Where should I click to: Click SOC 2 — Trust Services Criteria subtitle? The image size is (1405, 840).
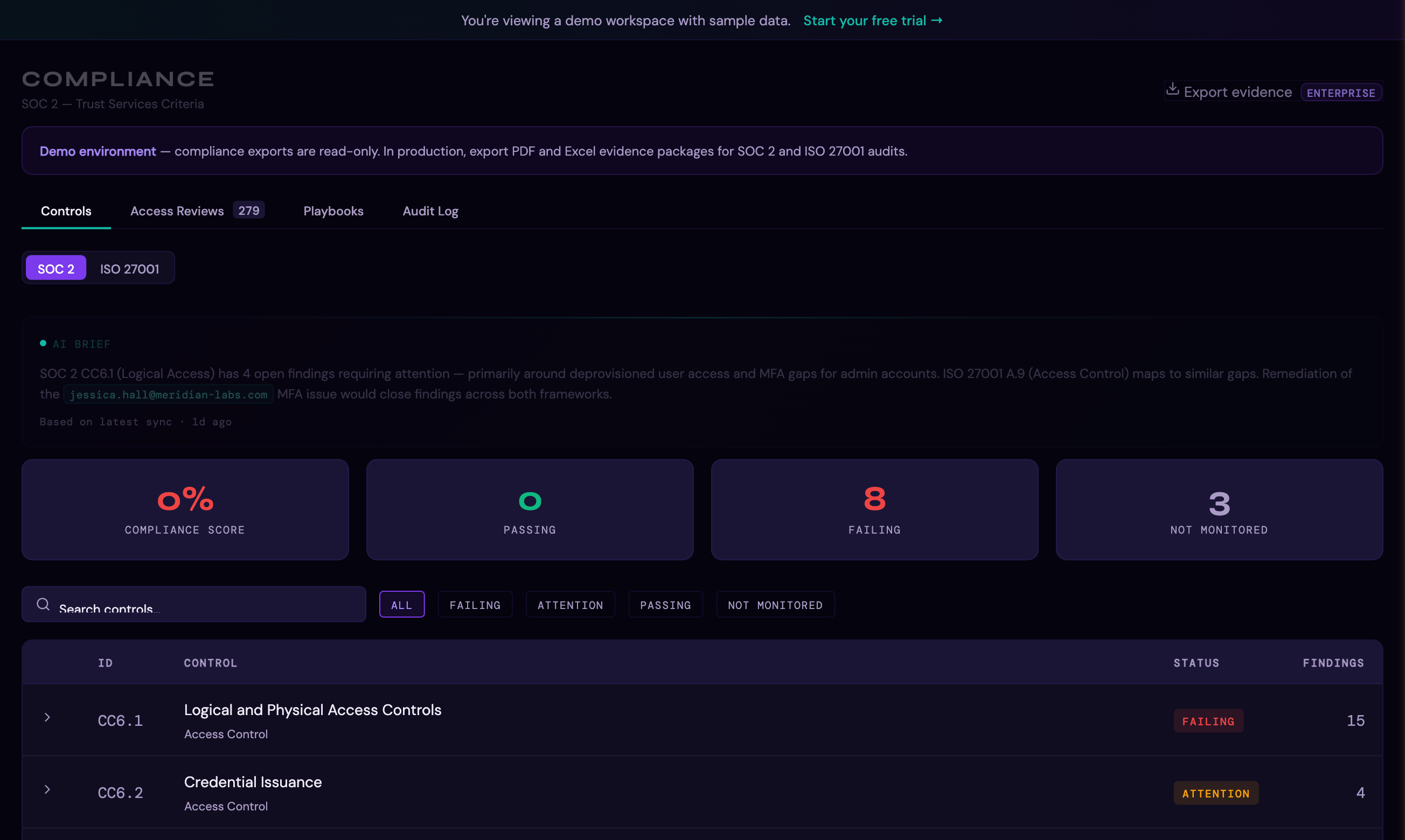[113, 104]
